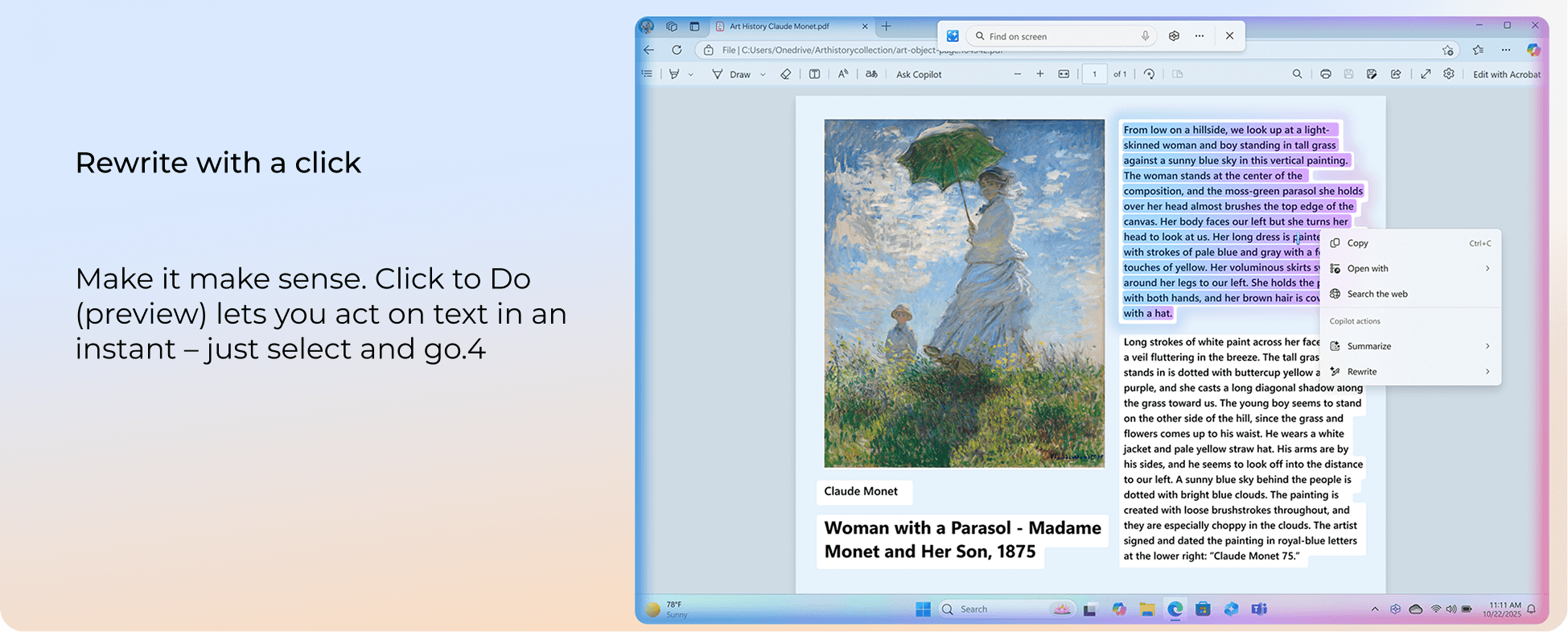This screenshot has width=1568, height=632.
Task: Click the fit to width icon
Action: coord(1064,74)
